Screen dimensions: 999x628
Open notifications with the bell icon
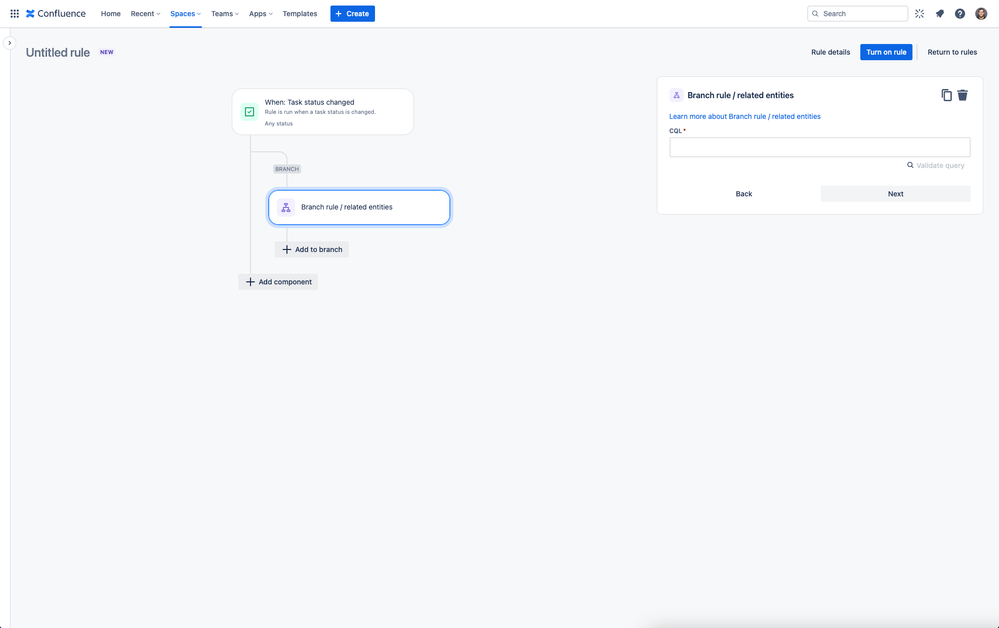pyautogui.click(x=940, y=13)
